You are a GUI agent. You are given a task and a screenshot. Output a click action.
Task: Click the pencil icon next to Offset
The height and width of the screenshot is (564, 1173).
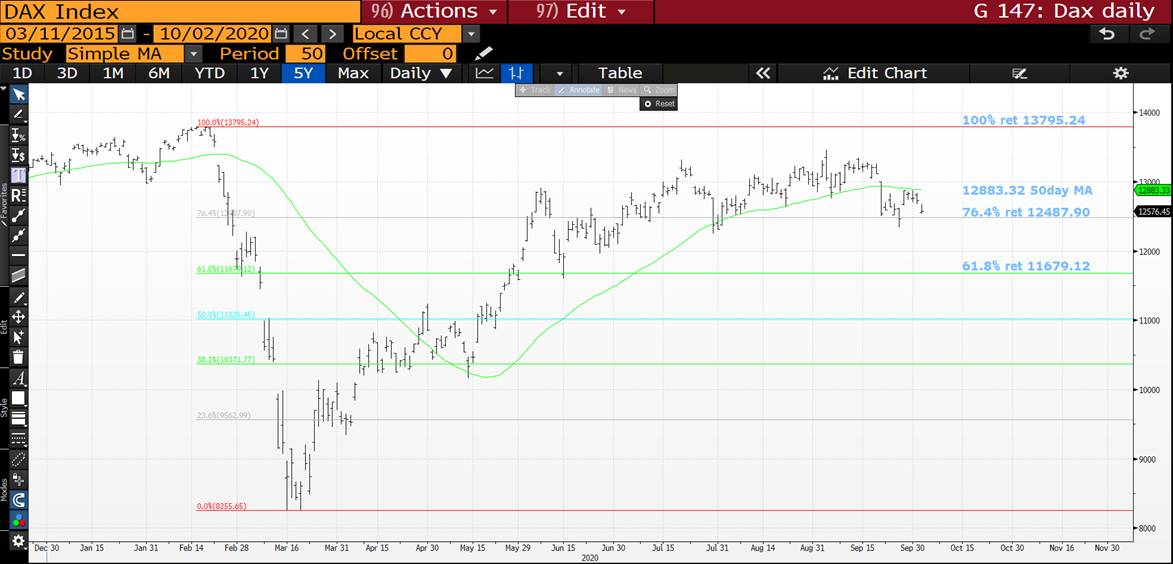click(484, 54)
